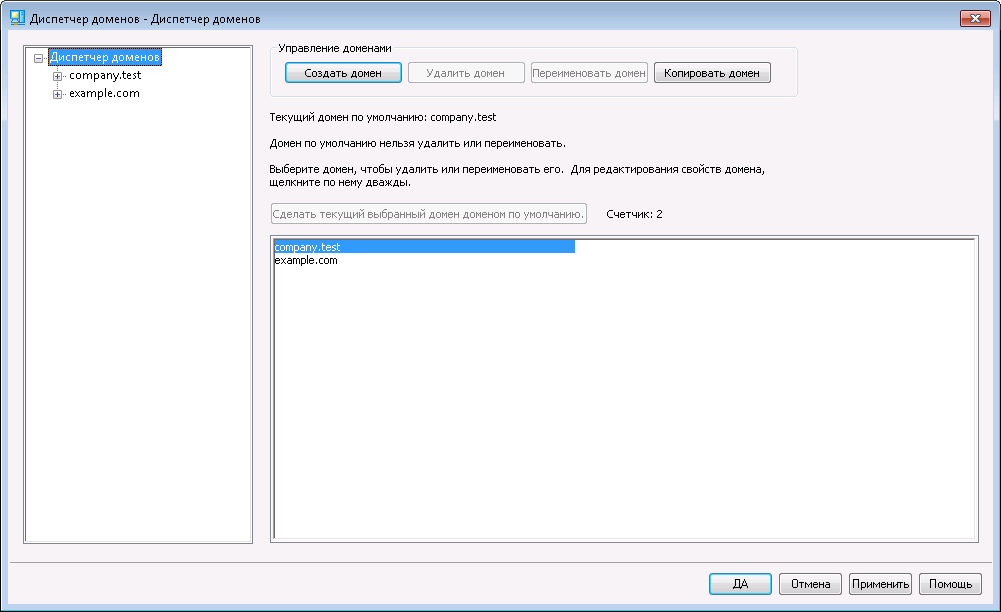This screenshot has height=612, width=1001.
Task: Click Сделать текущий выбранный домен доменом по умолчанию
Action: (x=428, y=214)
